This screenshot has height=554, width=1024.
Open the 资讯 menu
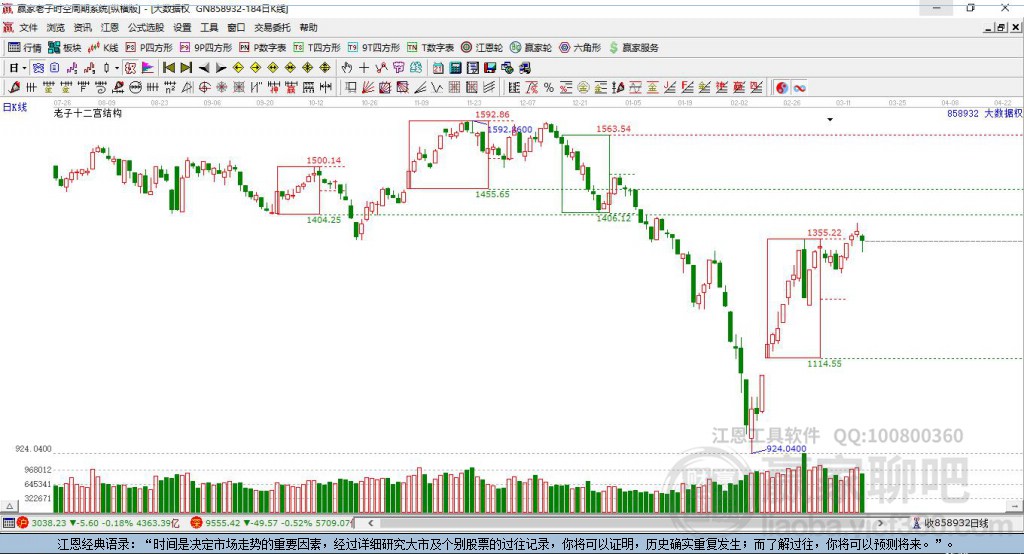point(82,27)
